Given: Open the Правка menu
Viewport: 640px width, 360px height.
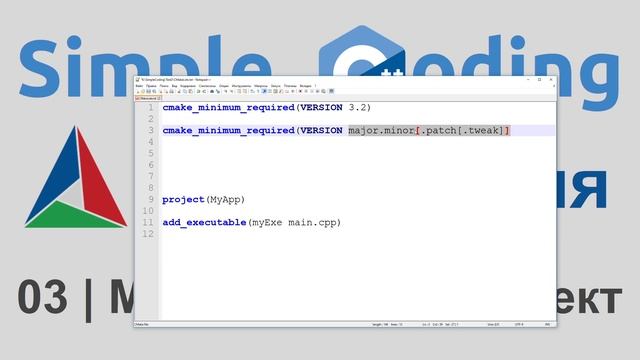Looking at the screenshot, I should [151, 86].
